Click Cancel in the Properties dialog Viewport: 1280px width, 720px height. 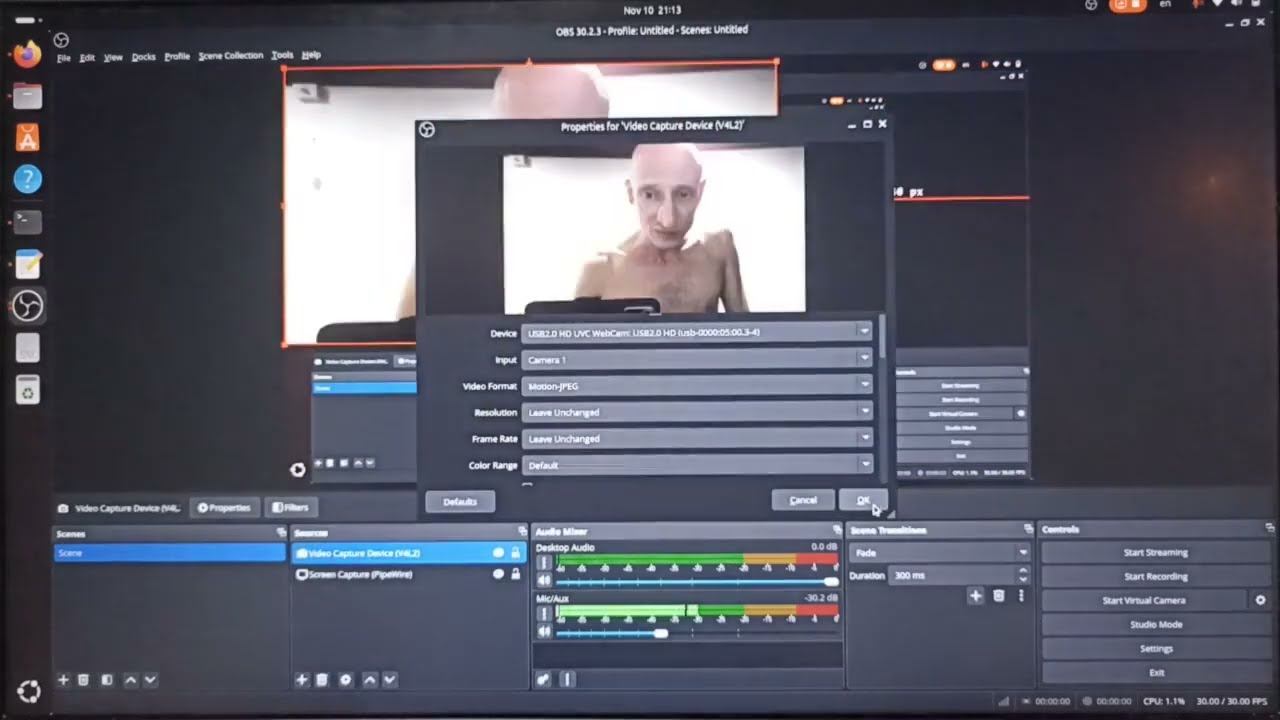[x=803, y=500]
